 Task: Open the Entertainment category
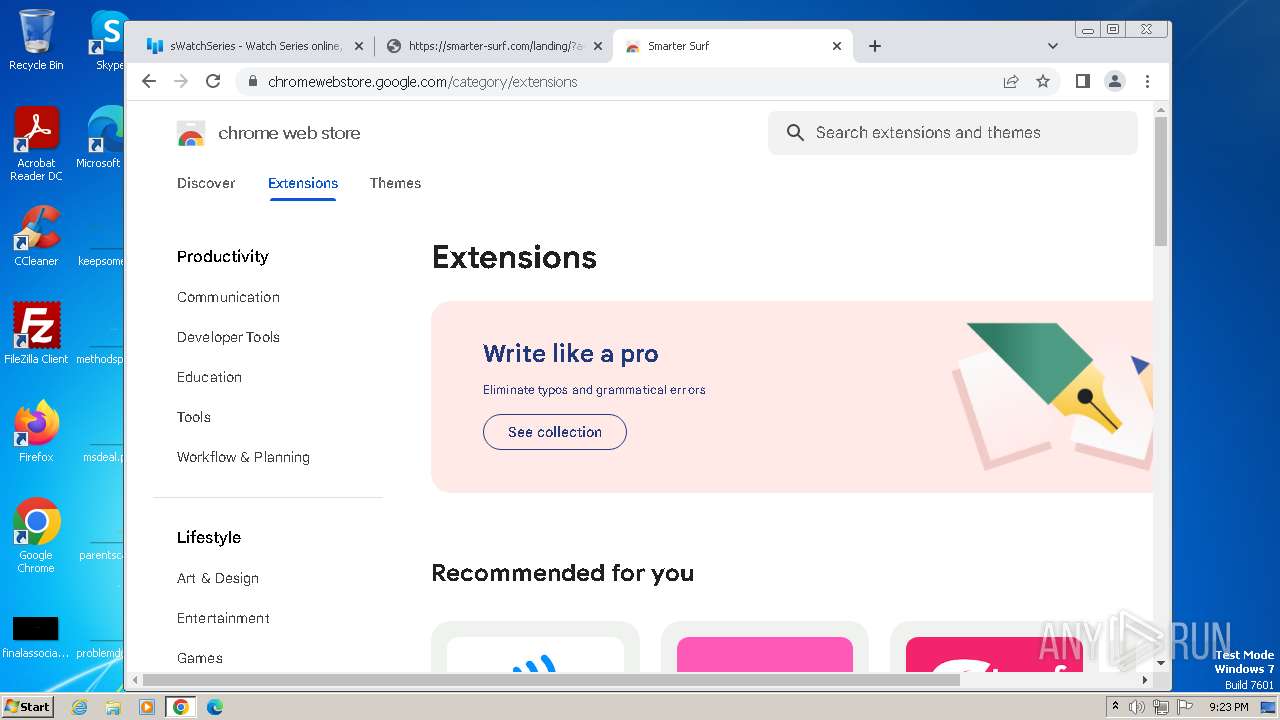pos(223,618)
